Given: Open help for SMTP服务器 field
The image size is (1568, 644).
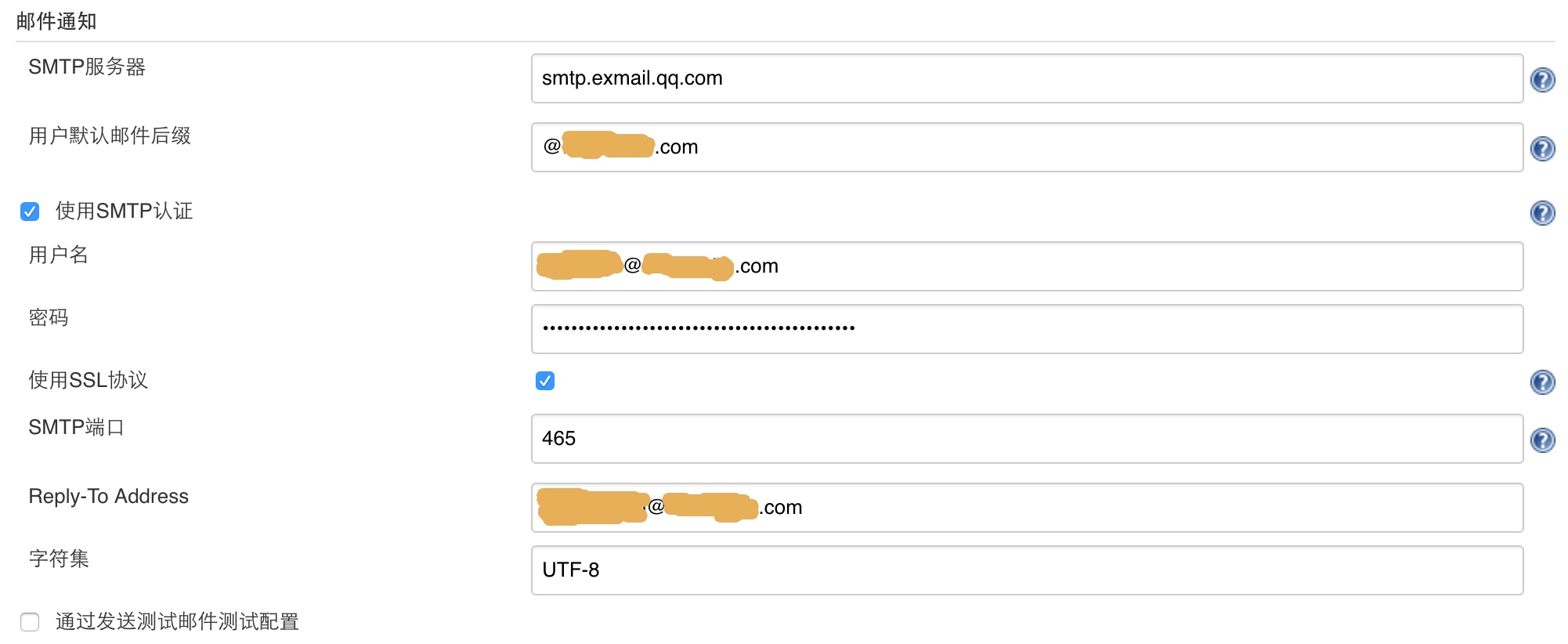Looking at the screenshot, I should [x=1542, y=80].
